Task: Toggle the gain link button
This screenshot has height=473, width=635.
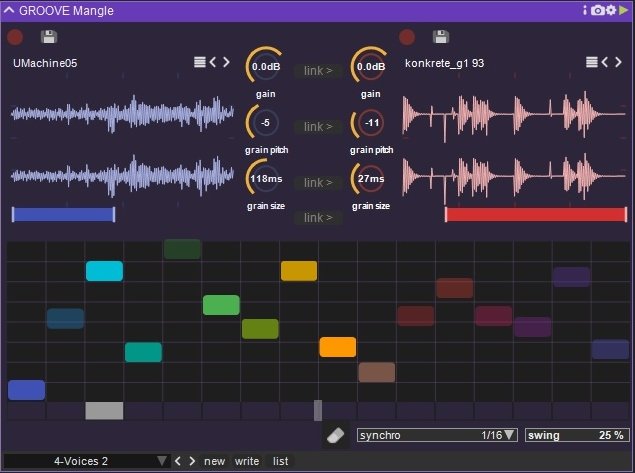Action: pyautogui.click(x=318, y=71)
